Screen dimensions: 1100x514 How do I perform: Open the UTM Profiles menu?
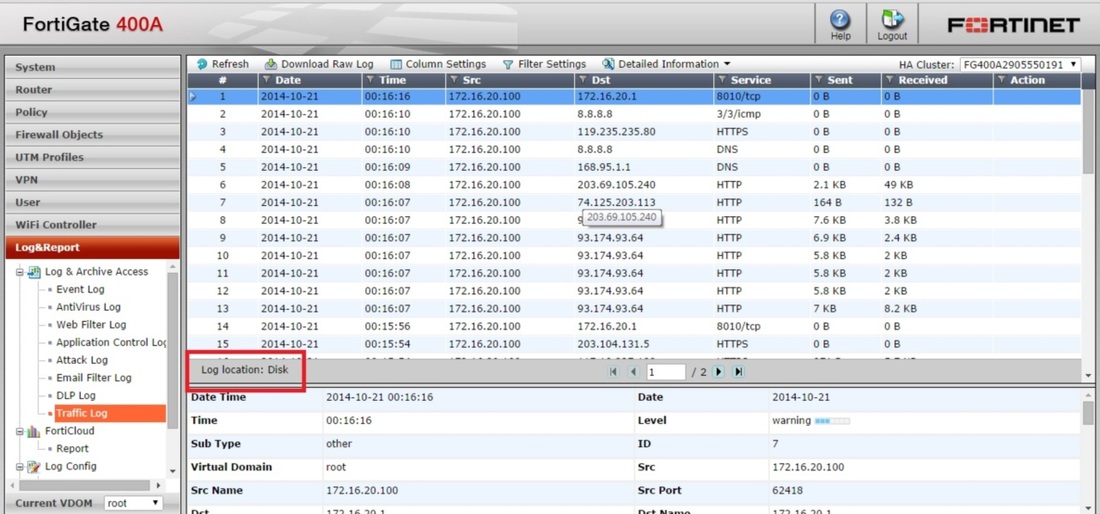pyautogui.click(x=93, y=157)
